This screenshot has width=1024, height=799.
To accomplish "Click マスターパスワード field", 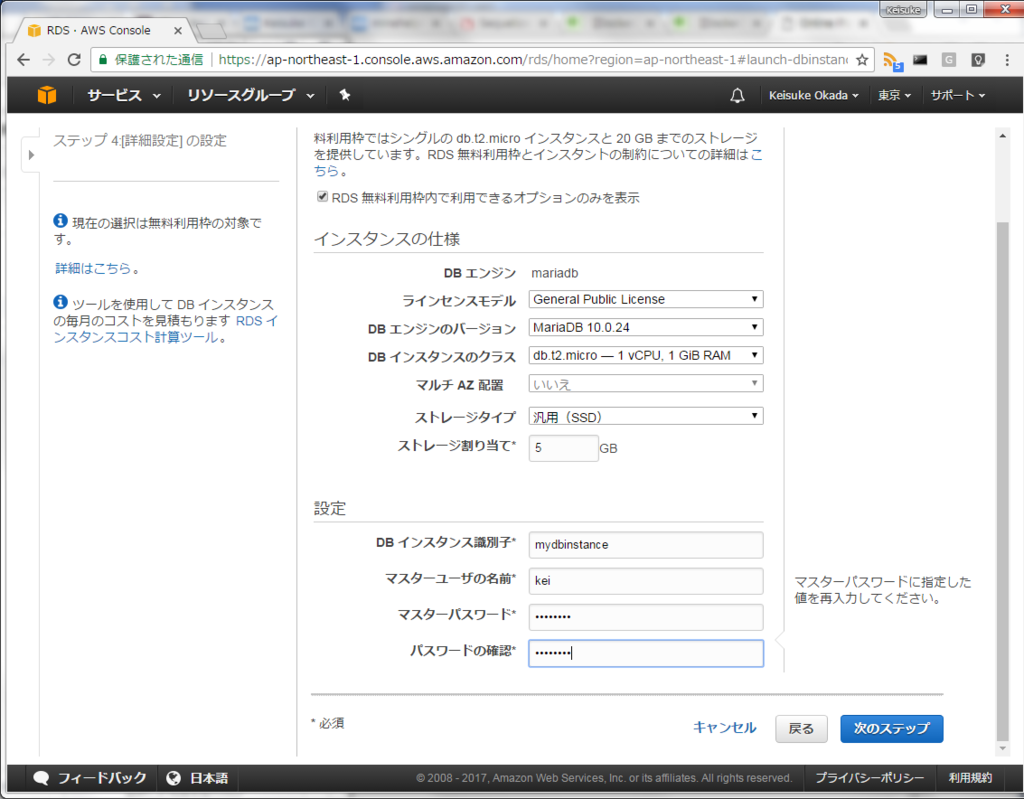I will coord(646,617).
